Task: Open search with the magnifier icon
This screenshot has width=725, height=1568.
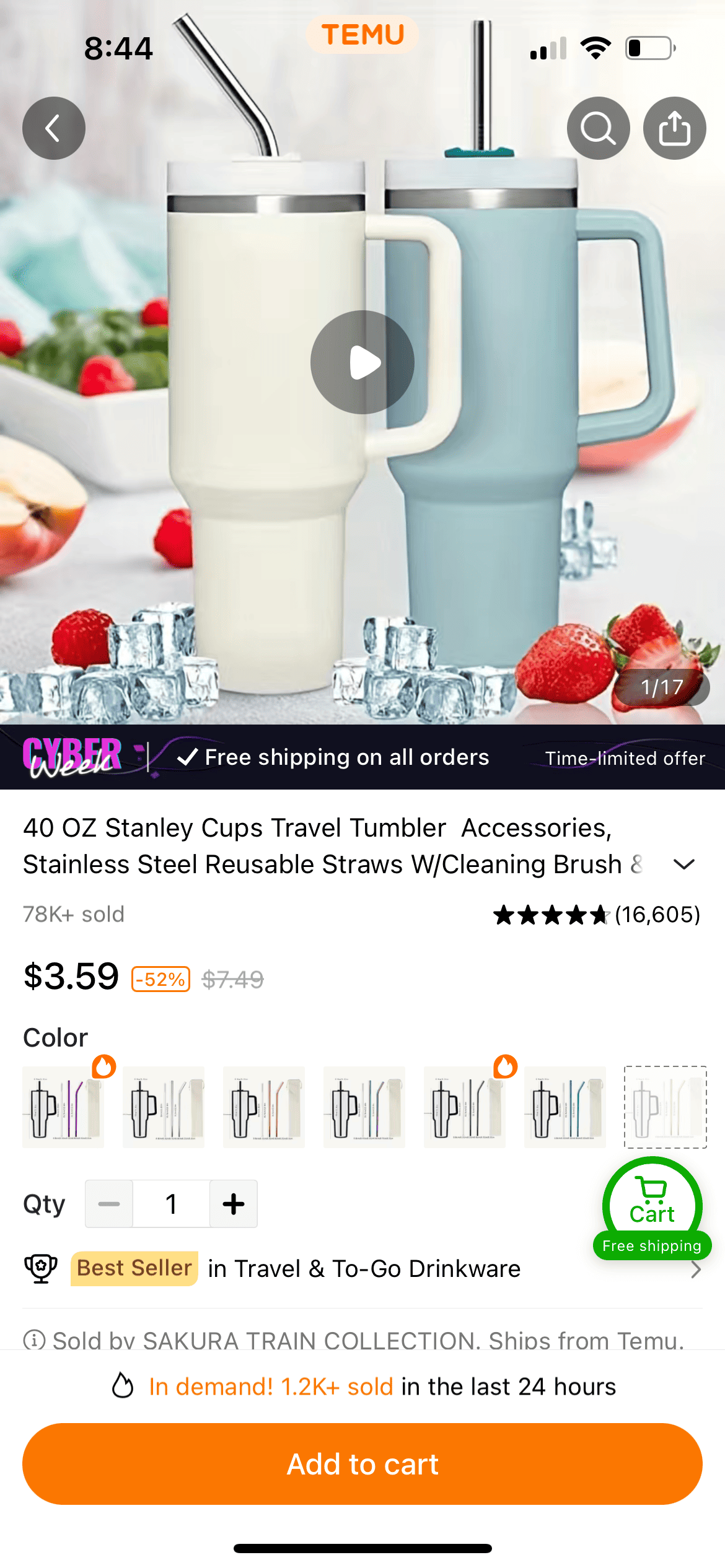Action: pos(598,128)
